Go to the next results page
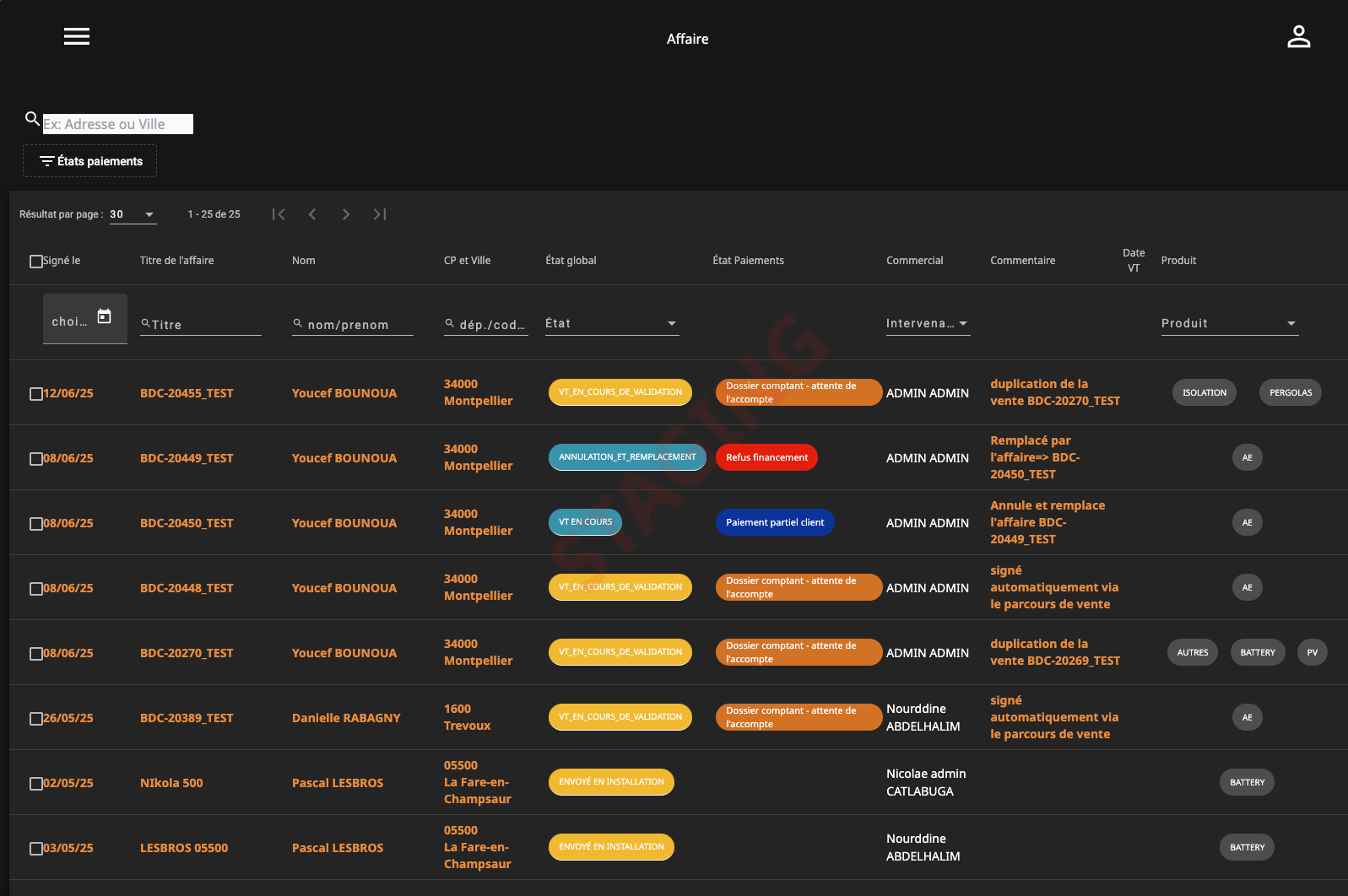This screenshot has height=896, width=1348. pyautogui.click(x=346, y=214)
